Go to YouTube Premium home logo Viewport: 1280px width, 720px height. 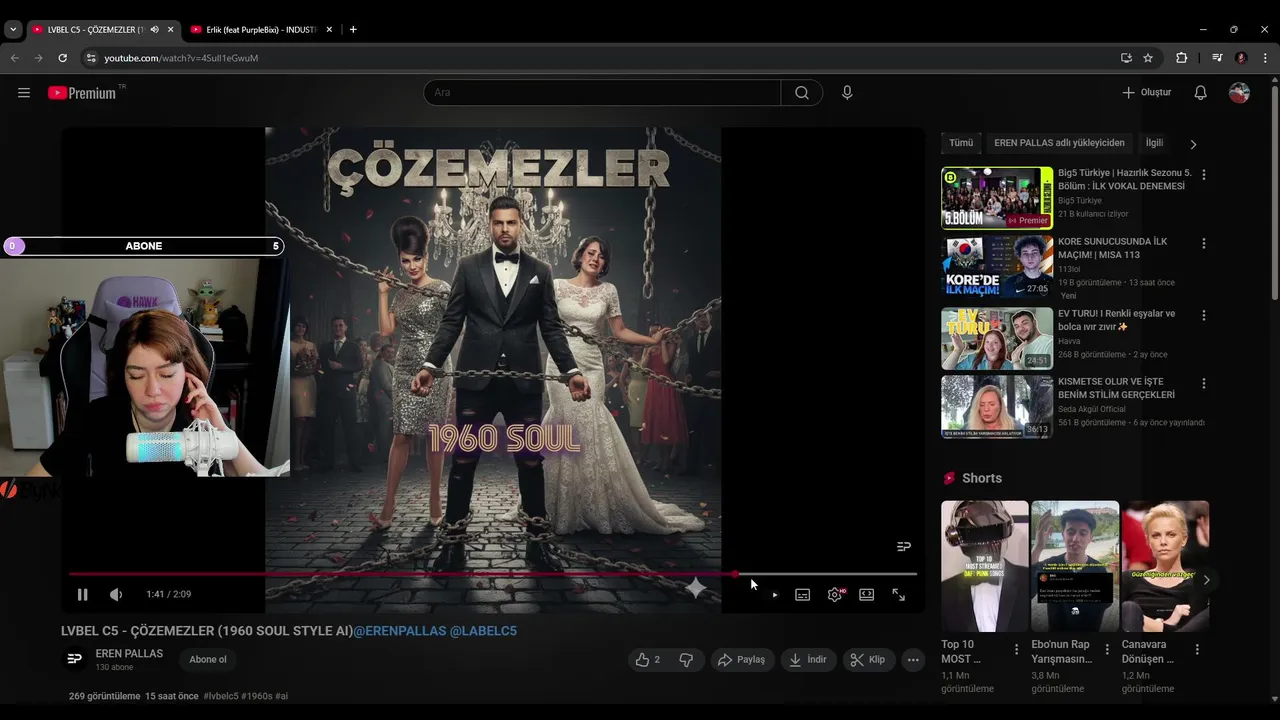(82, 93)
